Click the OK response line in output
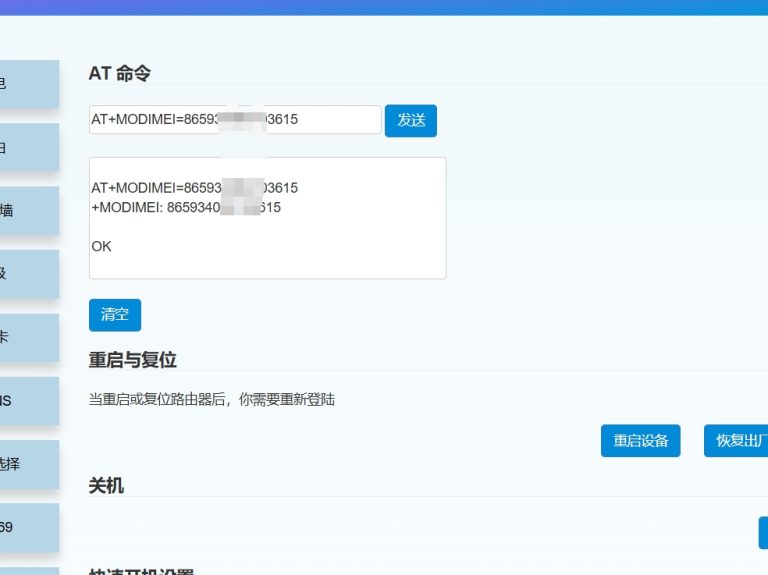 [x=102, y=246]
